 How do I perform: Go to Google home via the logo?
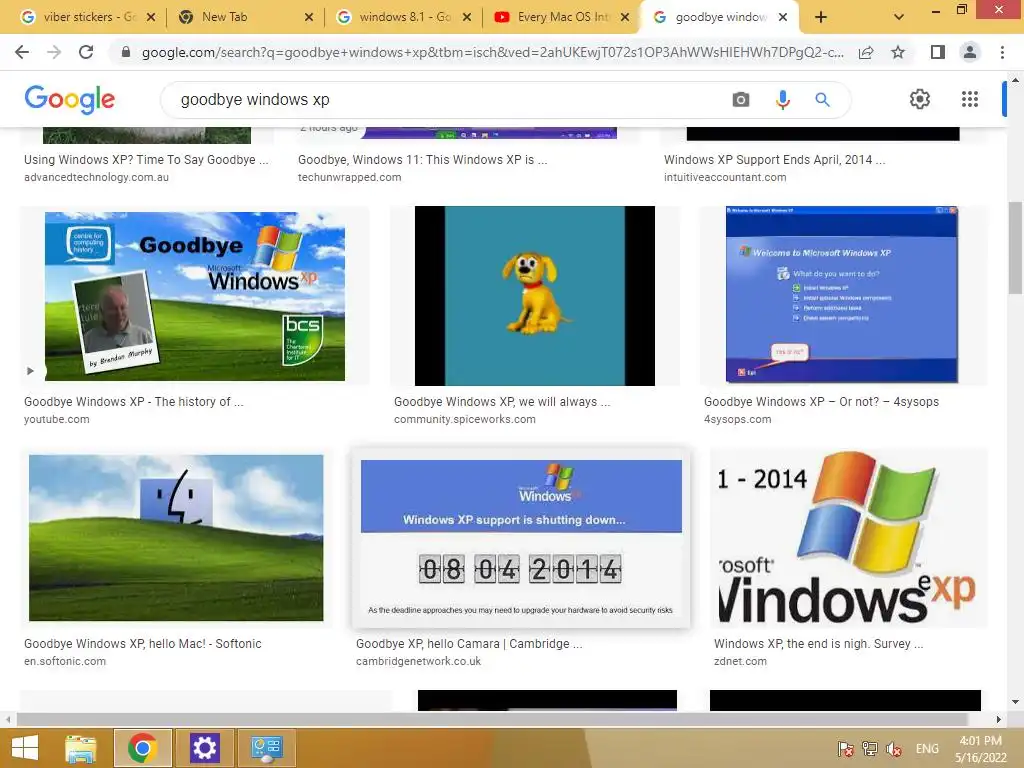[x=69, y=99]
